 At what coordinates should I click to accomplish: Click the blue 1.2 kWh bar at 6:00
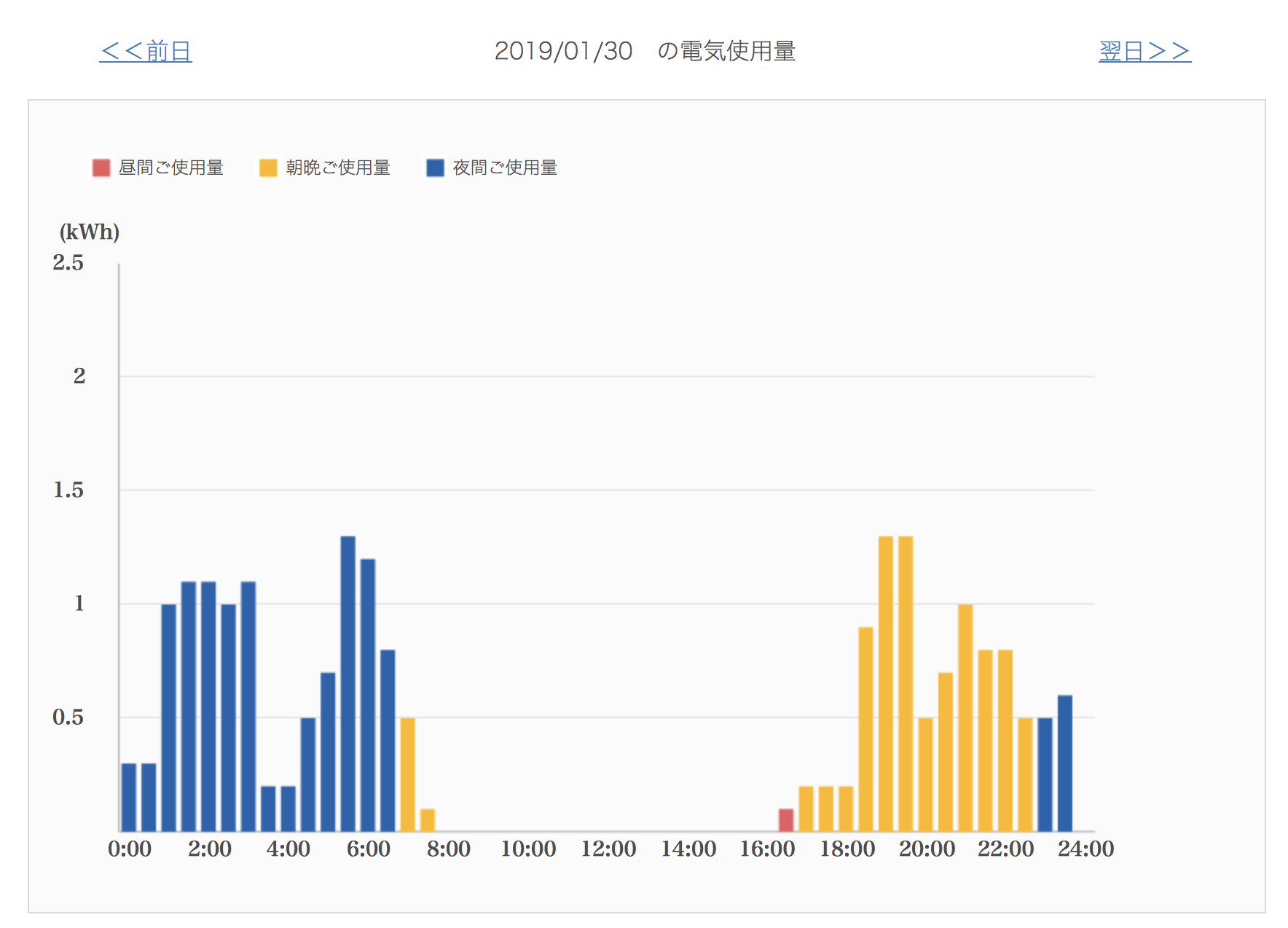(x=368, y=695)
